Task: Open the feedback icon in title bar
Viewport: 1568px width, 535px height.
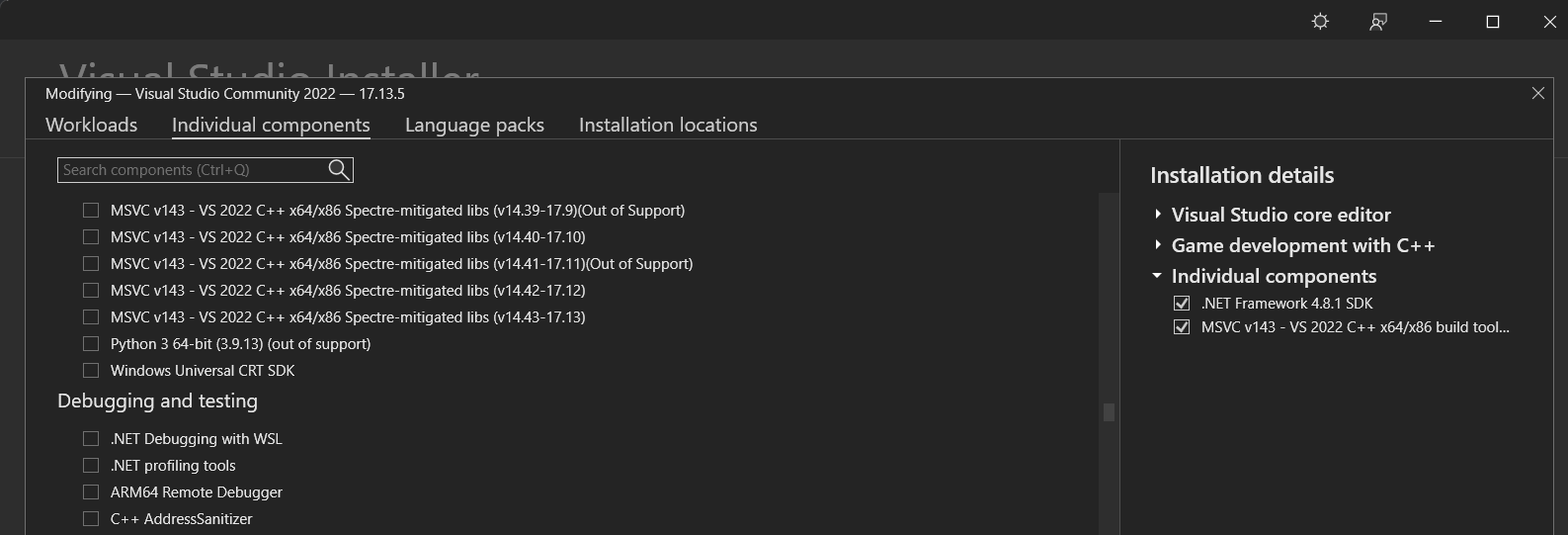Action: pyautogui.click(x=1377, y=21)
